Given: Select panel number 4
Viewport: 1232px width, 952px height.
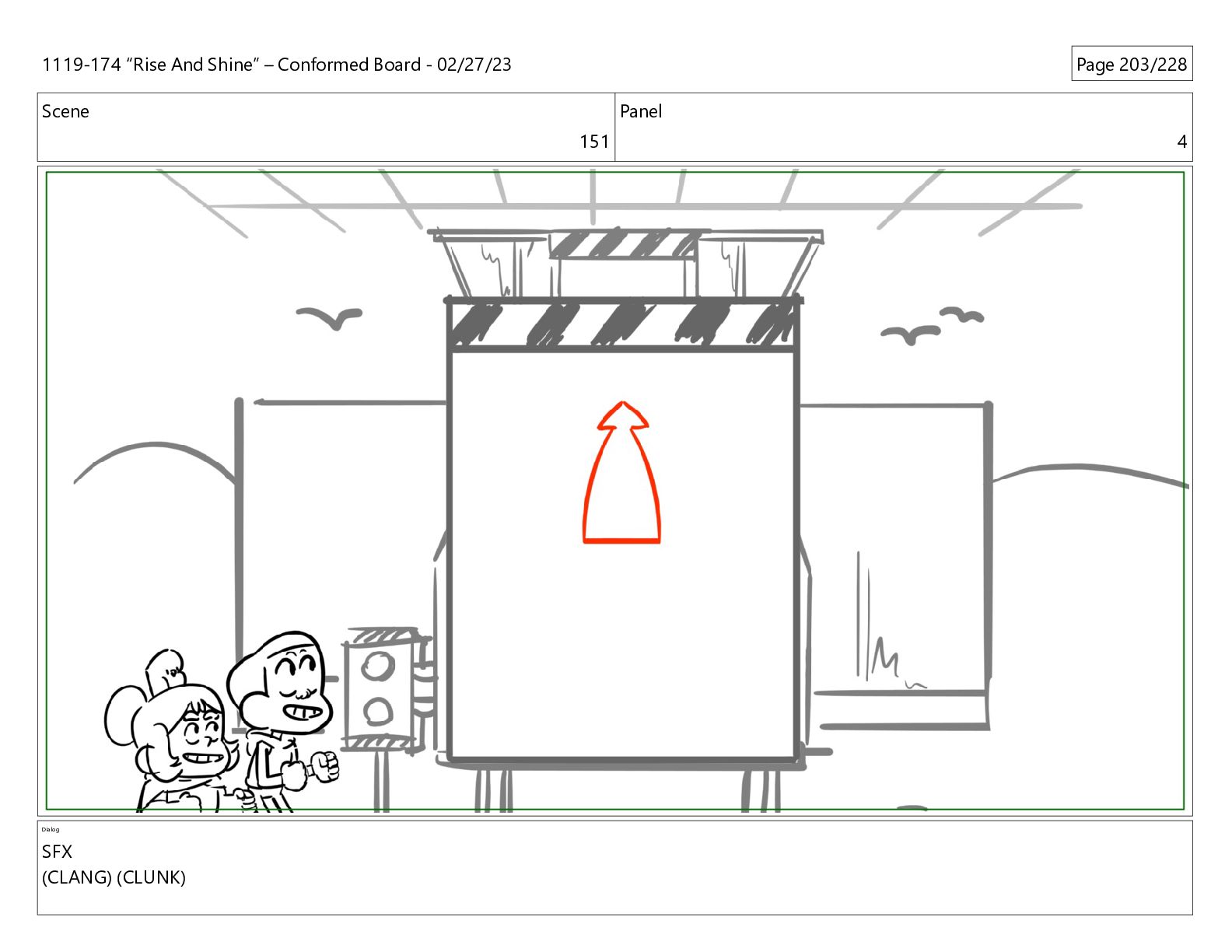Looking at the screenshot, I should pos(1181,142).
